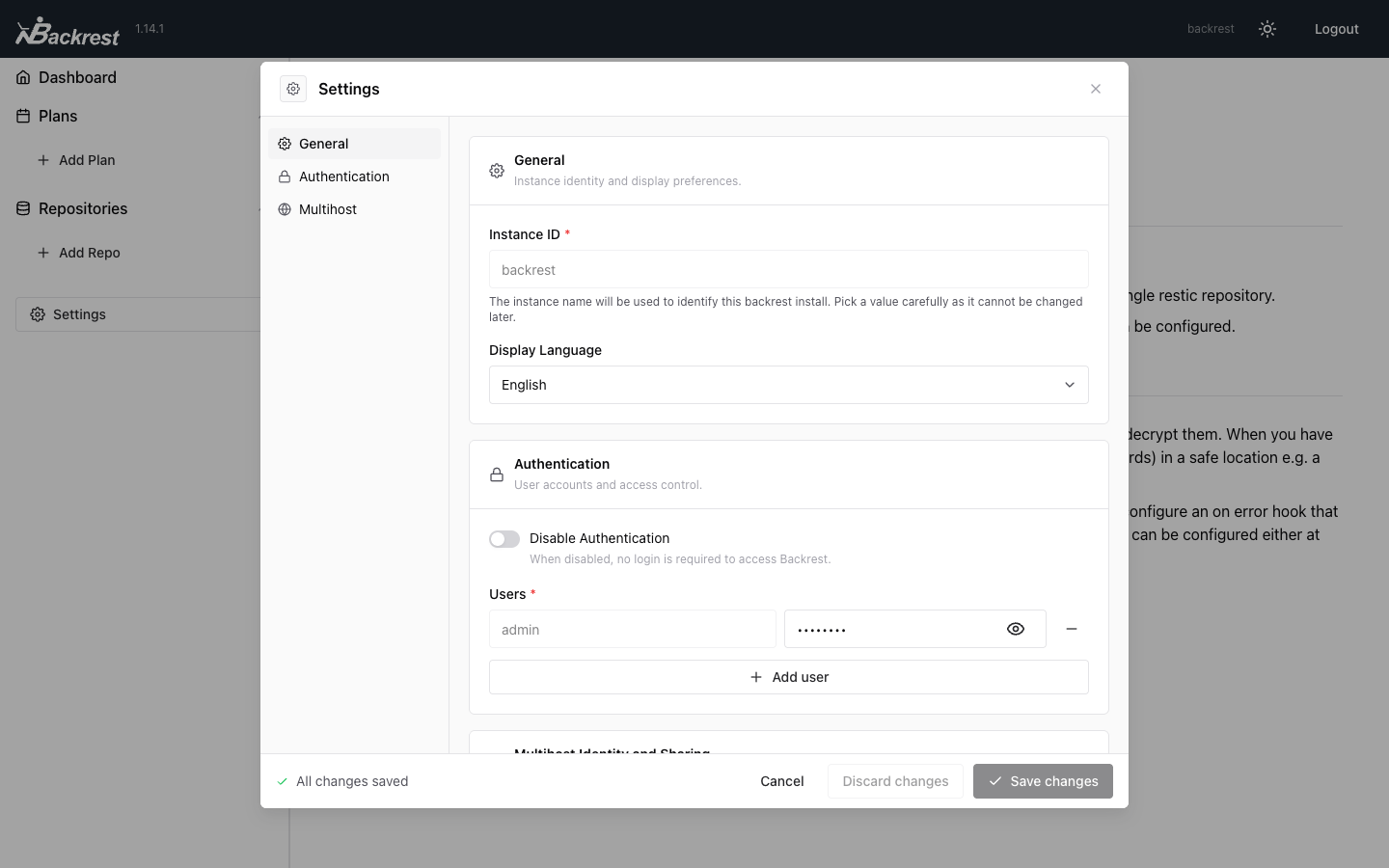Viewport: 1389px width, 868px height.
Task: Click 'Instance identity and display preferences.' text
Action: (627, 181)
